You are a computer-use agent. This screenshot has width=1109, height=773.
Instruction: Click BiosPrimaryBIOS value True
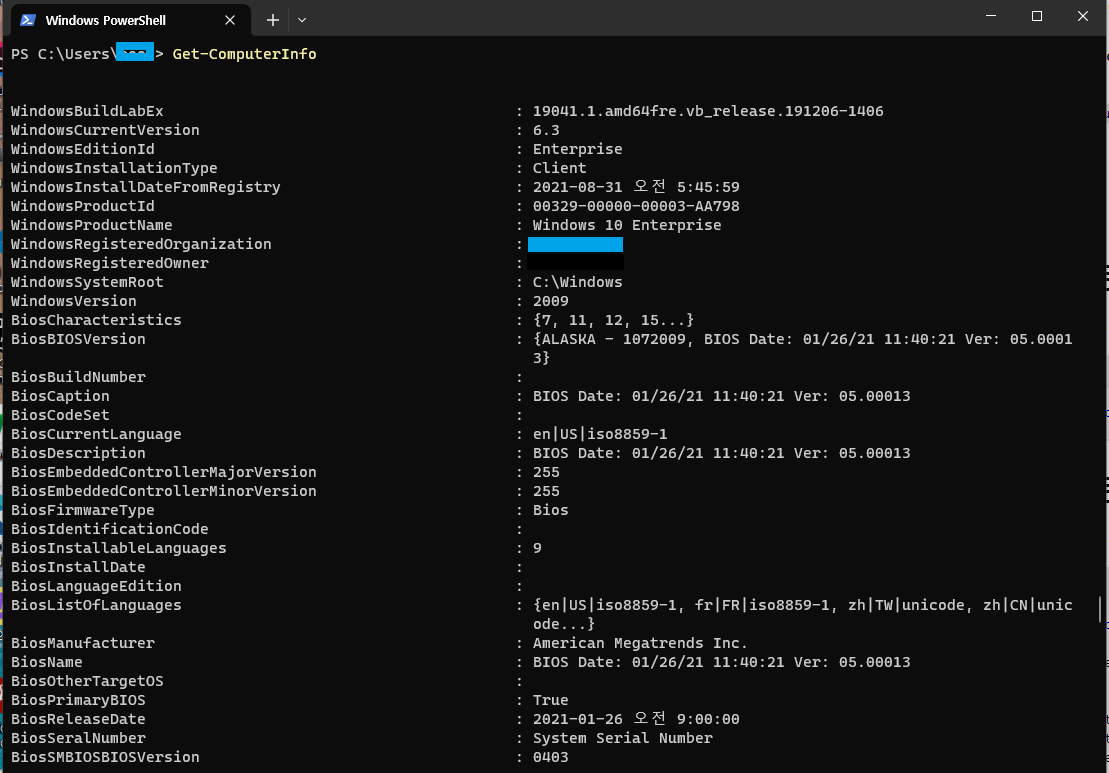point(550,700)
